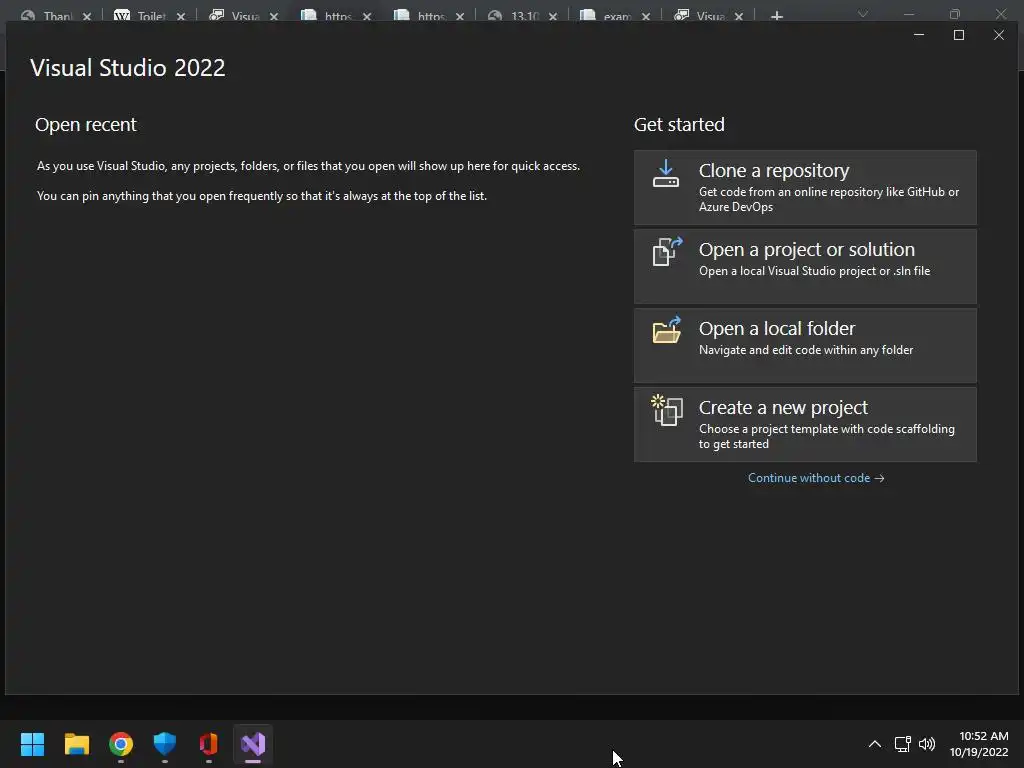Click text "Get code from an online repository"
The height and width of the screenshot is (768, 1024).
pos(790,192)
